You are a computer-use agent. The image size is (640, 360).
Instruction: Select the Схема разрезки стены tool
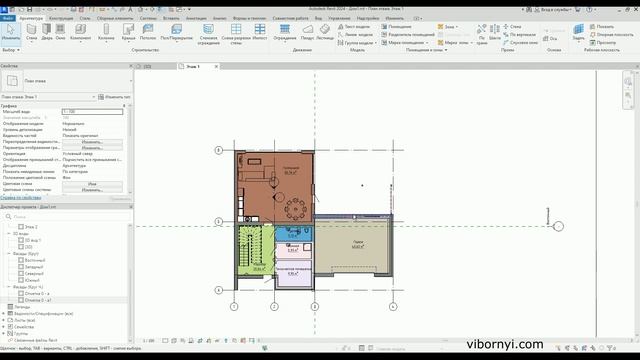[x=236, y=33]
